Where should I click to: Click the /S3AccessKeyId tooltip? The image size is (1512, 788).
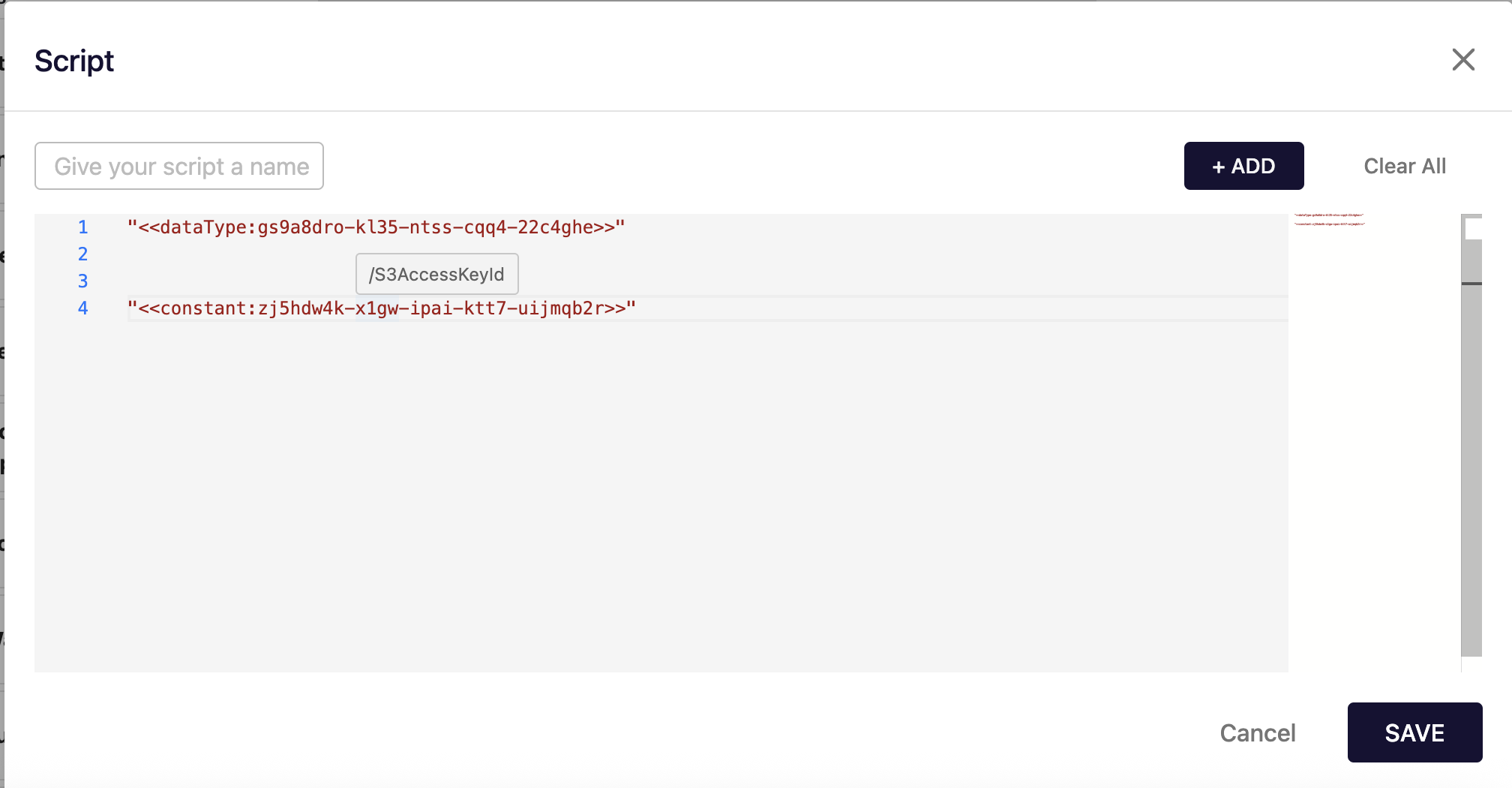[x=436, y=275]
